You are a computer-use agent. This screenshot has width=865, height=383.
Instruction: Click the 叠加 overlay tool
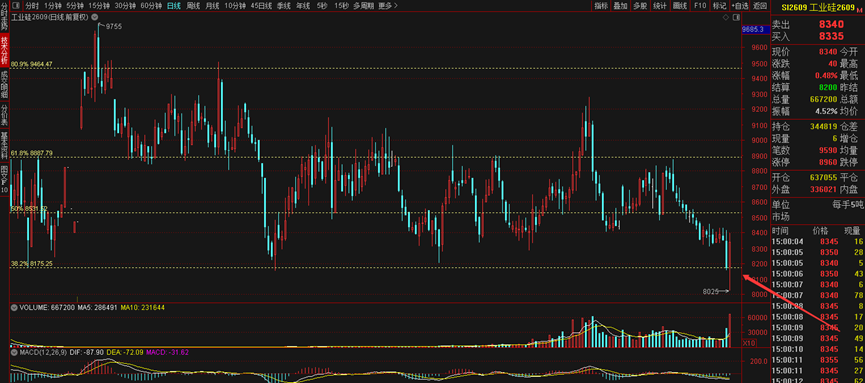click(x=621, y=6)
